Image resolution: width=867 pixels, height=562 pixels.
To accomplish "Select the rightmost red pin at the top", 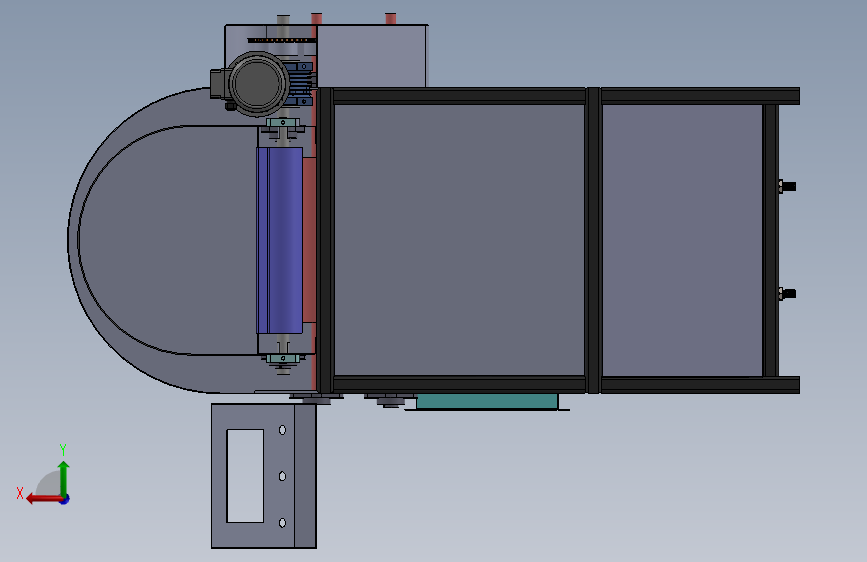I will (x=390, y=19).
